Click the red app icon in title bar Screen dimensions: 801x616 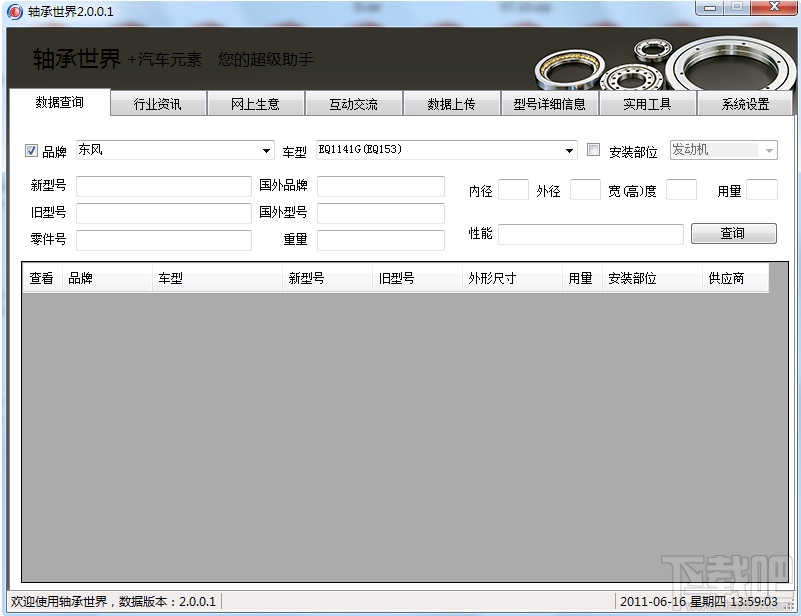click(x=15, y=11)
